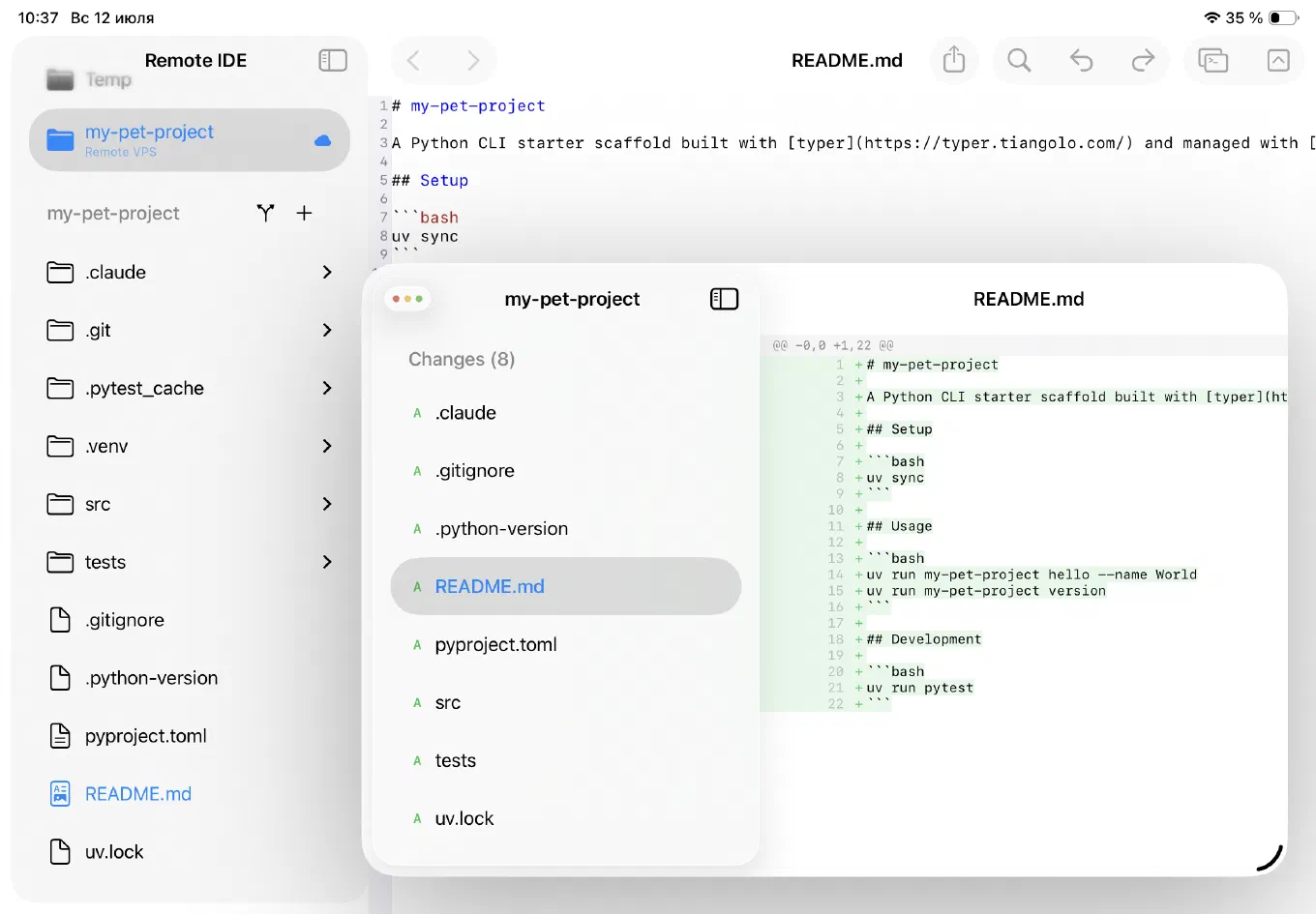Click the tests folder icon in sidebar

(60, 563)
